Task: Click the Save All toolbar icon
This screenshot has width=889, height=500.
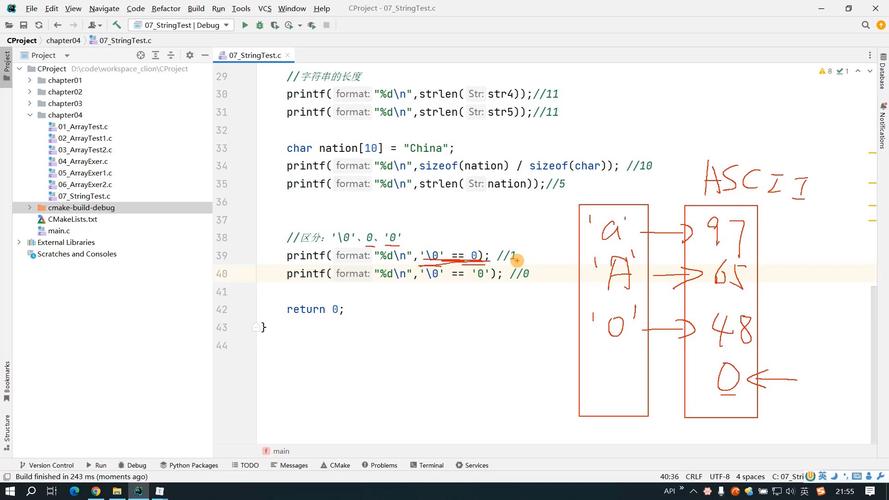Action: tap(23, 25)
